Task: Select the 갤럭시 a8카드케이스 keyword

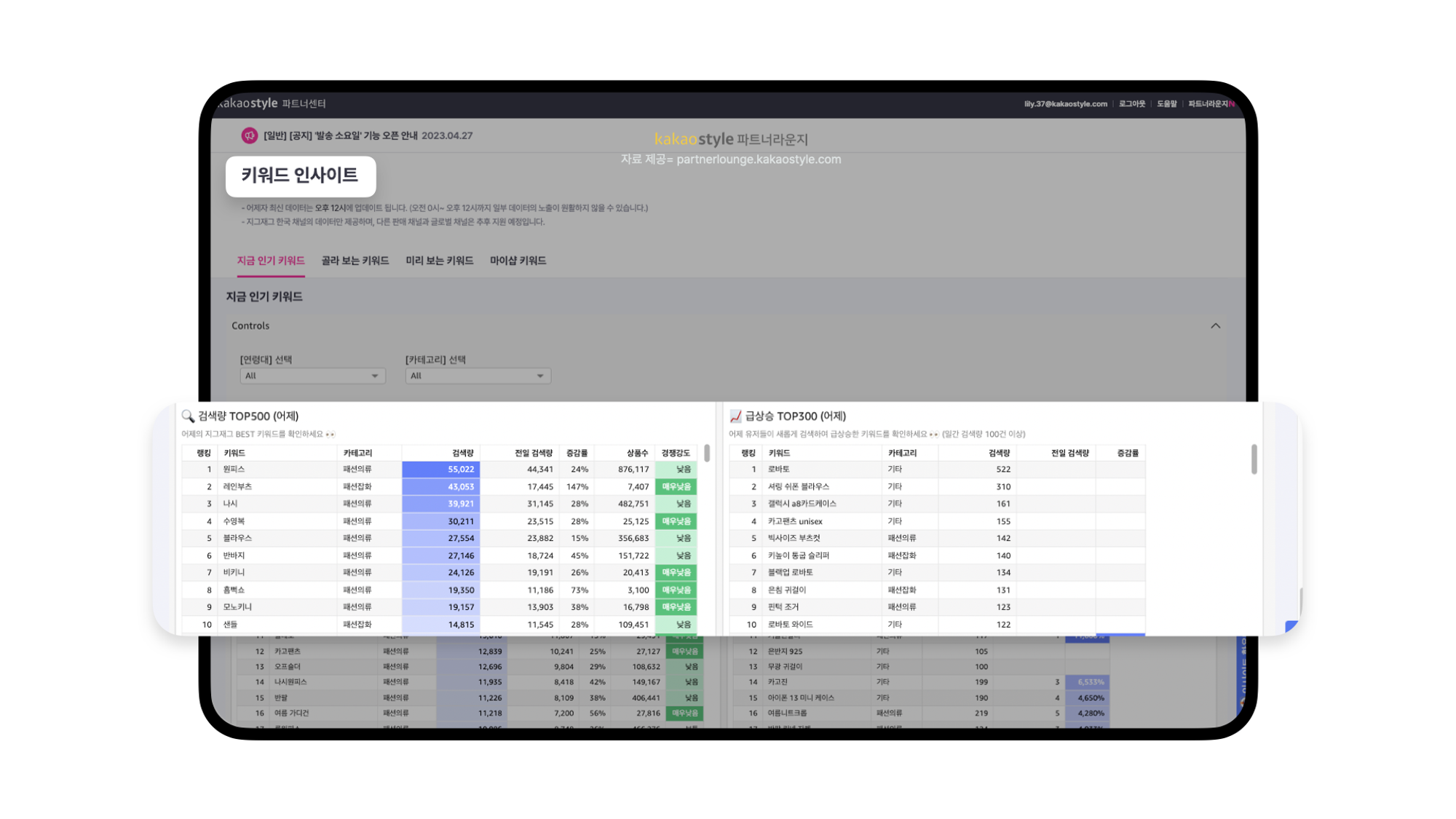Action: [x=802, y=504]
